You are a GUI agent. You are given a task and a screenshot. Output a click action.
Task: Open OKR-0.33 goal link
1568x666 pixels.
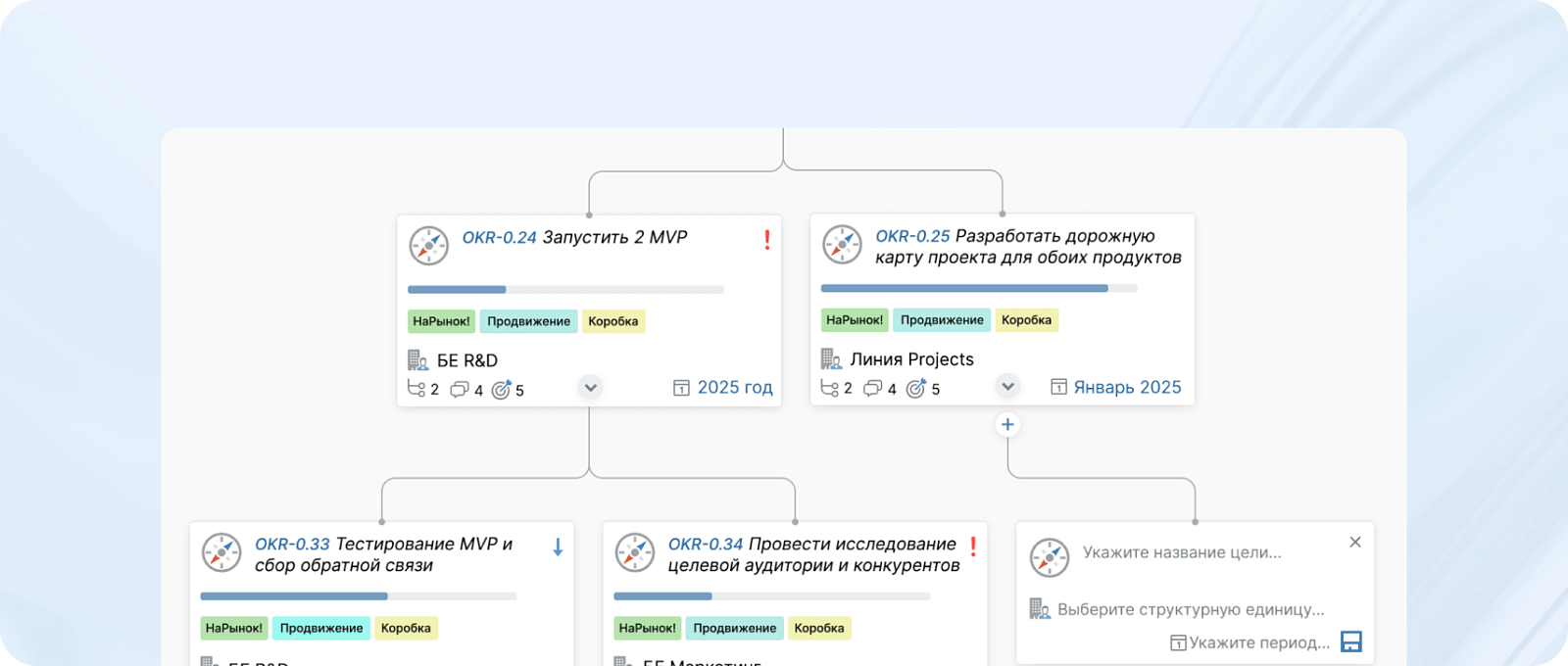pos(292,544)
